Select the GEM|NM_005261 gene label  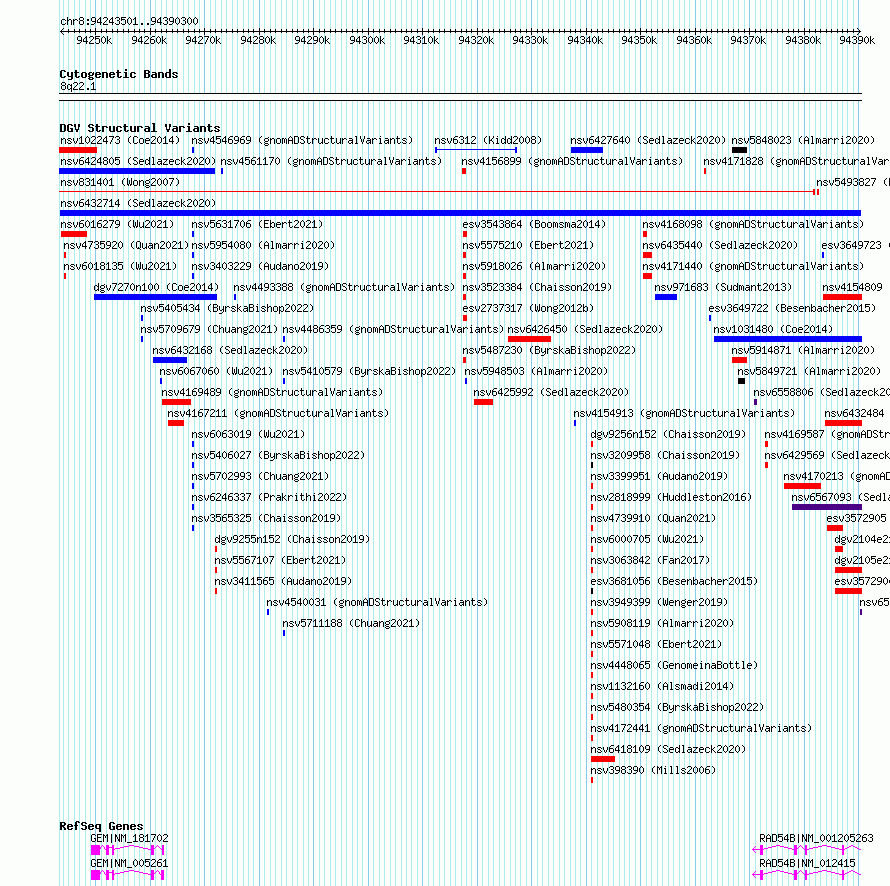[x=129, y=863]
